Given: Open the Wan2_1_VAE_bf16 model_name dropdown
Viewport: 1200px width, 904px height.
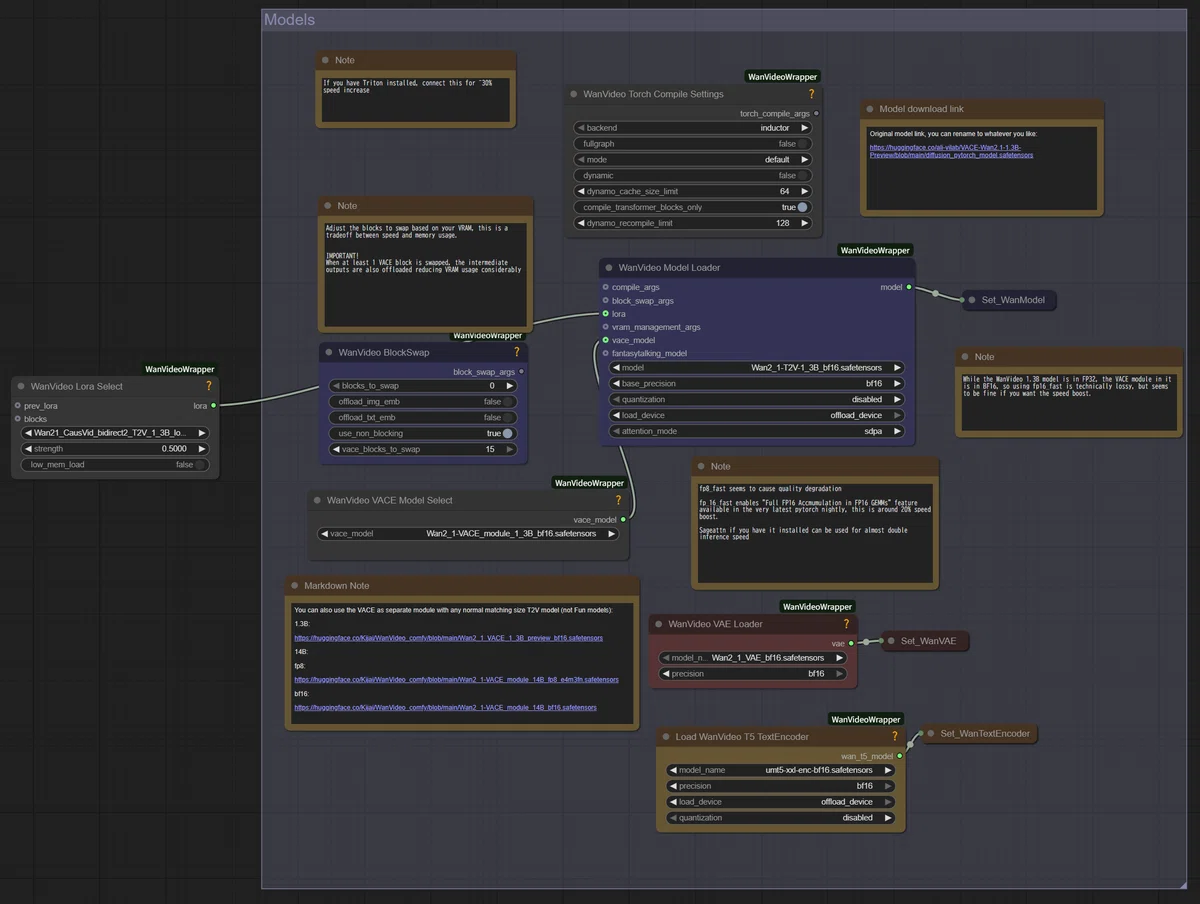Looking at the screenshot, I should 753,658.
